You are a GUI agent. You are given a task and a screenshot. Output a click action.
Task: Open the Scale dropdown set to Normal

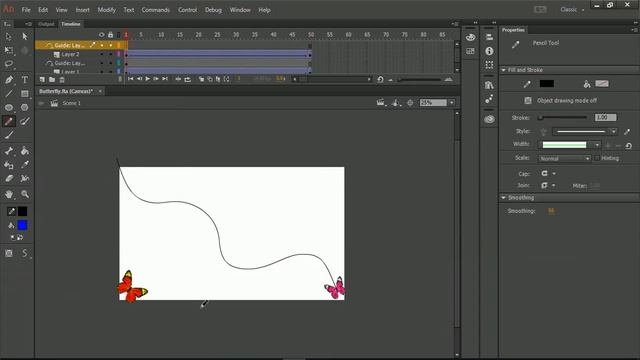(x=564, y=158)
